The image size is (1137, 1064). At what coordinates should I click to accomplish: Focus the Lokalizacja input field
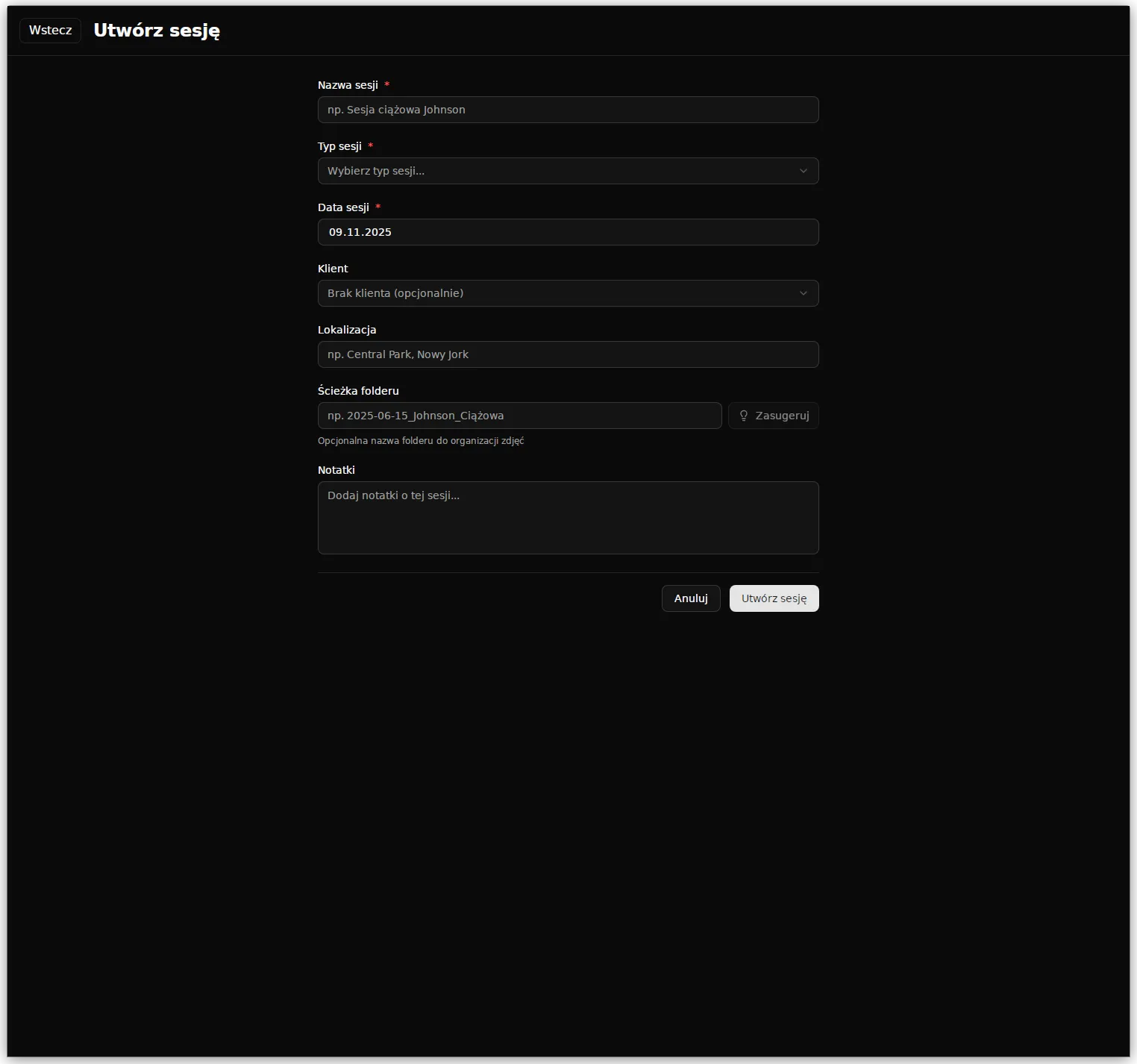coord(568,354)
